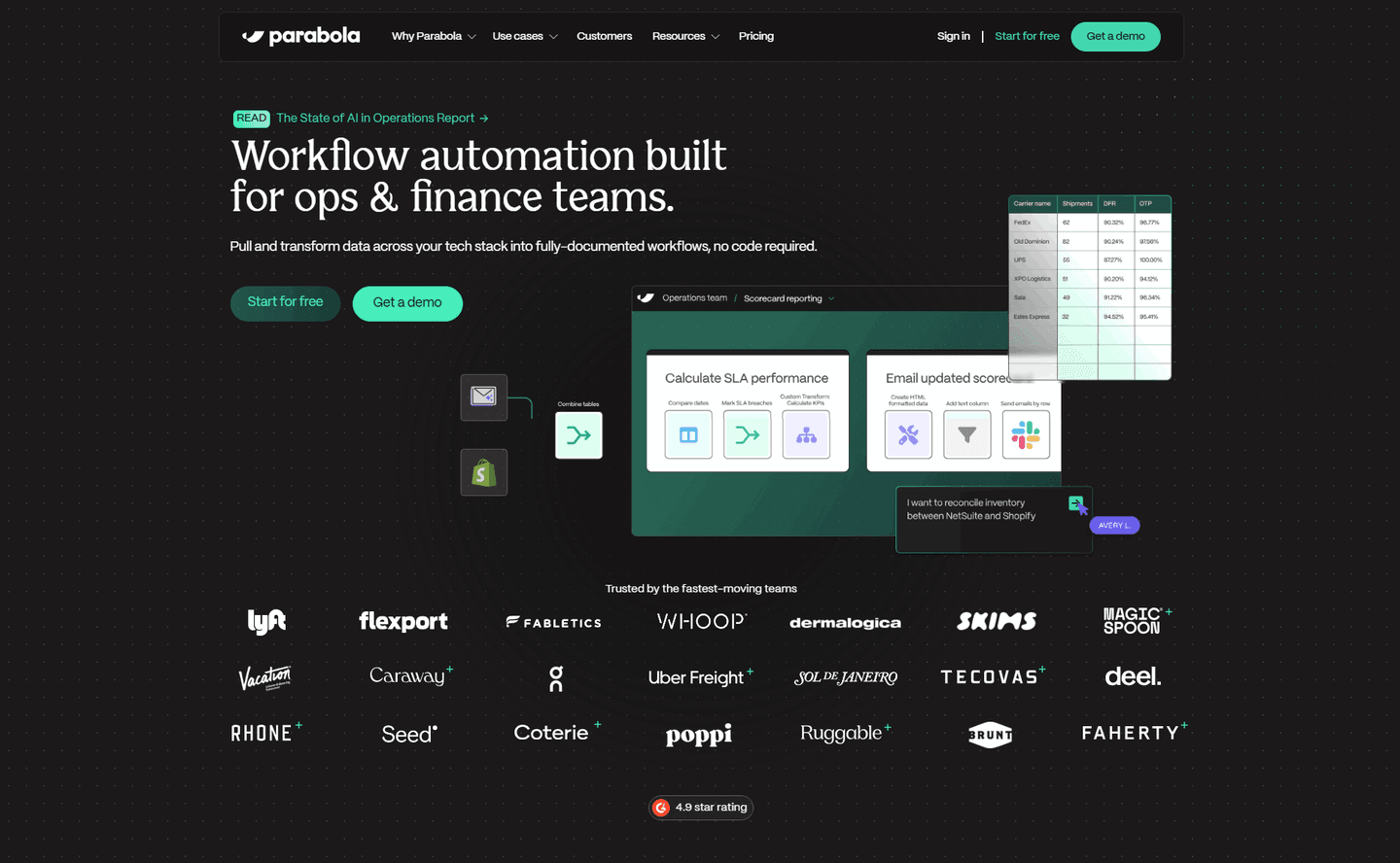
Task: Open the Customers nav item
Action: tap(604, 36)
